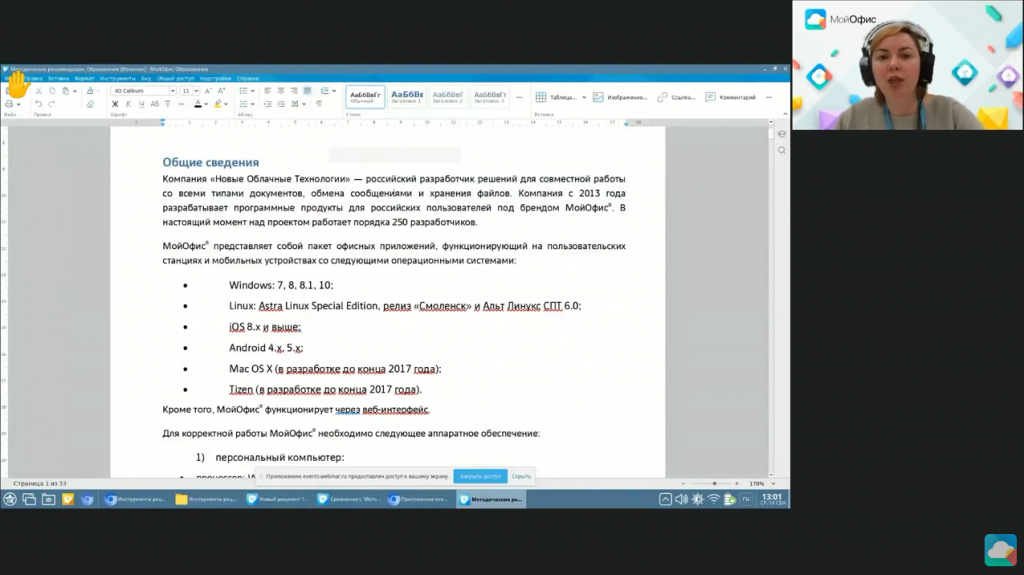1024x575 pixels.
Task: Click the yellow highlight color marker
Action: point(218,104)
